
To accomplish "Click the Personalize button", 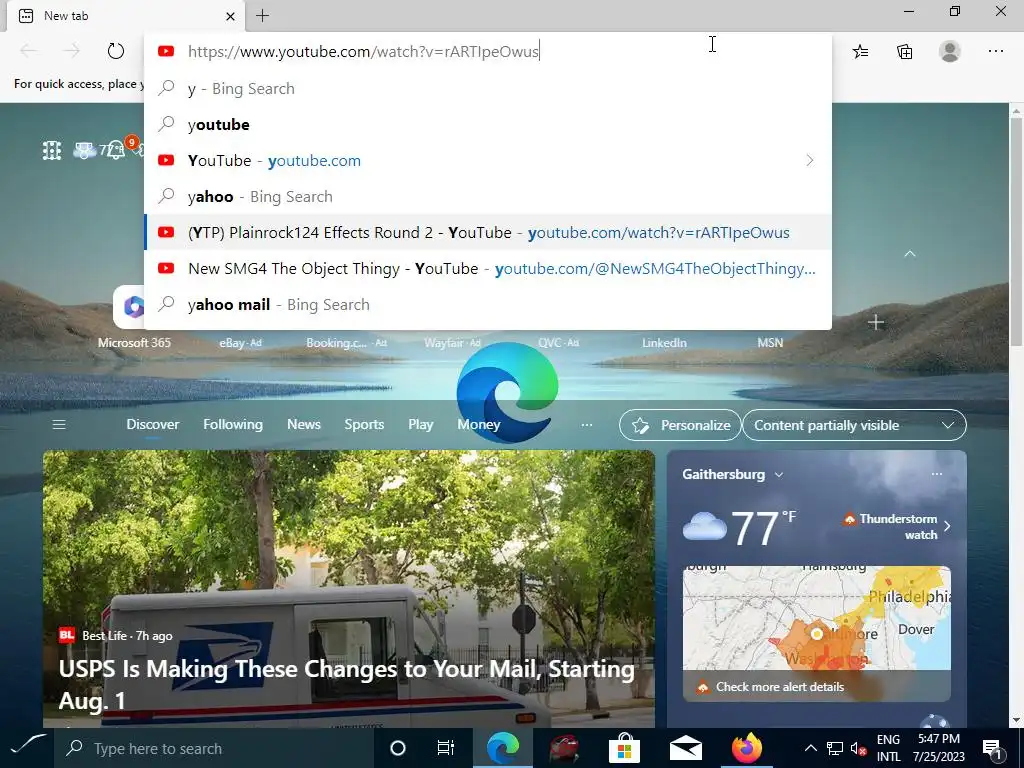I will coord(680,425).
